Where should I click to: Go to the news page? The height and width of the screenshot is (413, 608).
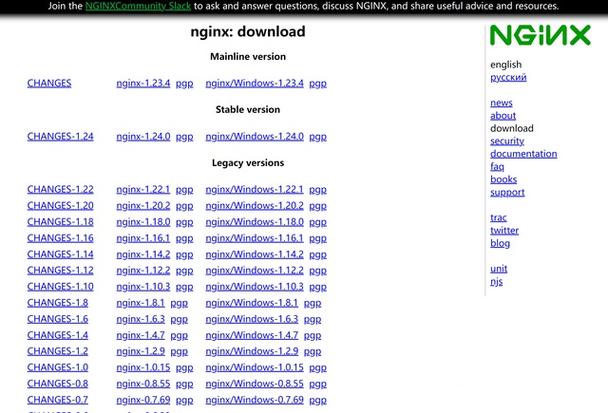tap(501, 103)
